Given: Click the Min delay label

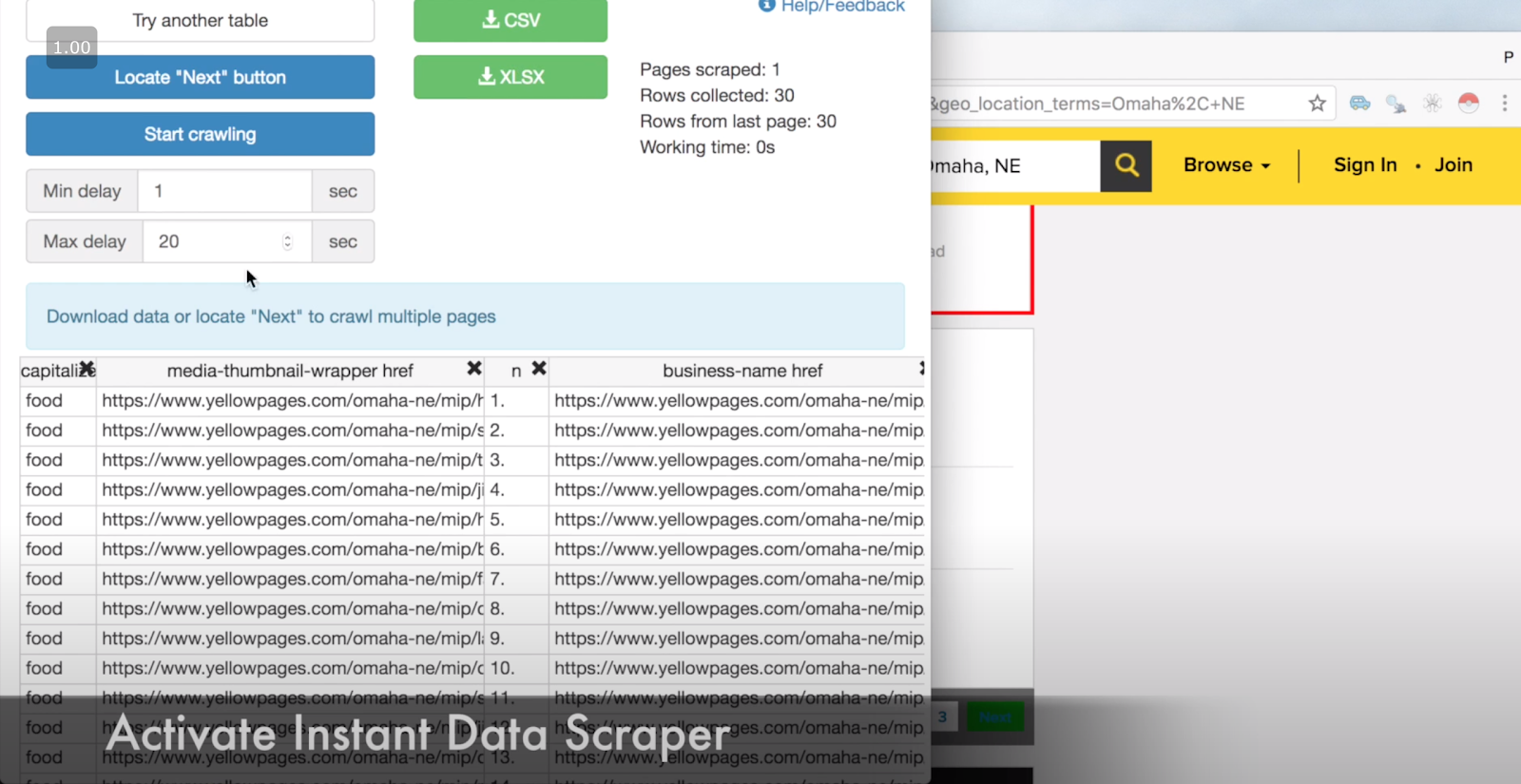Looking at the screenshot, I should tap(82, 191).
